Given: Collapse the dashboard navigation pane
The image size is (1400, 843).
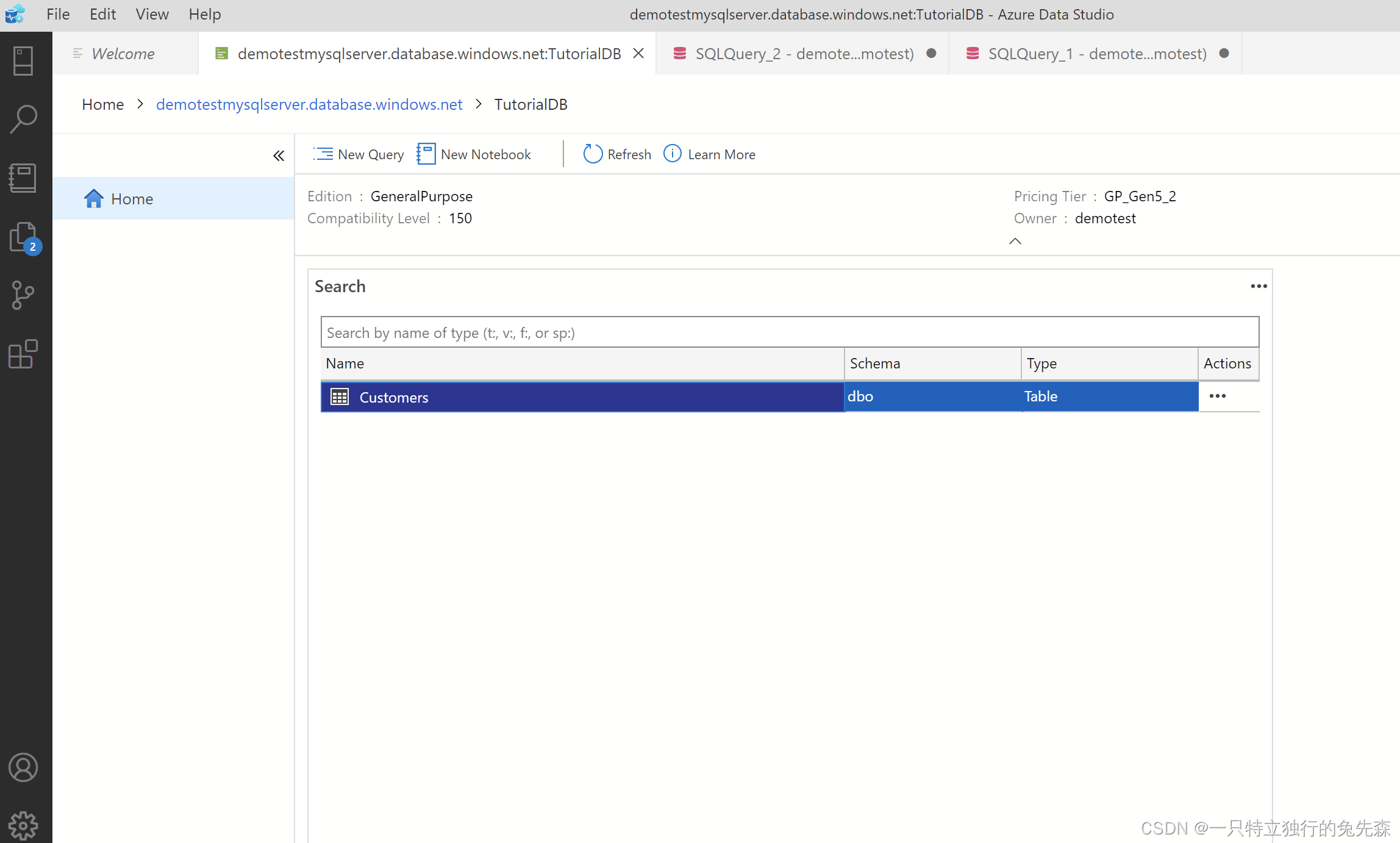Looking at the screenshot, I should tap(279, 156).
